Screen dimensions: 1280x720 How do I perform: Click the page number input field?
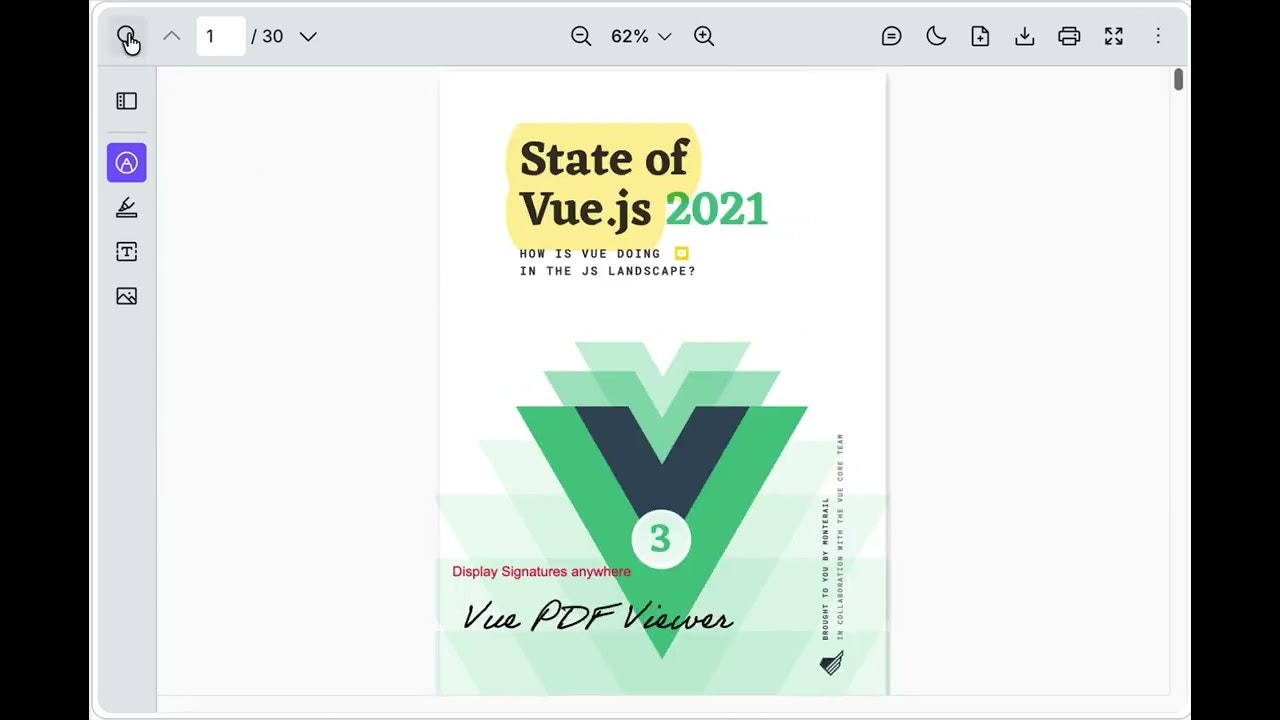(x=221, y=36)
